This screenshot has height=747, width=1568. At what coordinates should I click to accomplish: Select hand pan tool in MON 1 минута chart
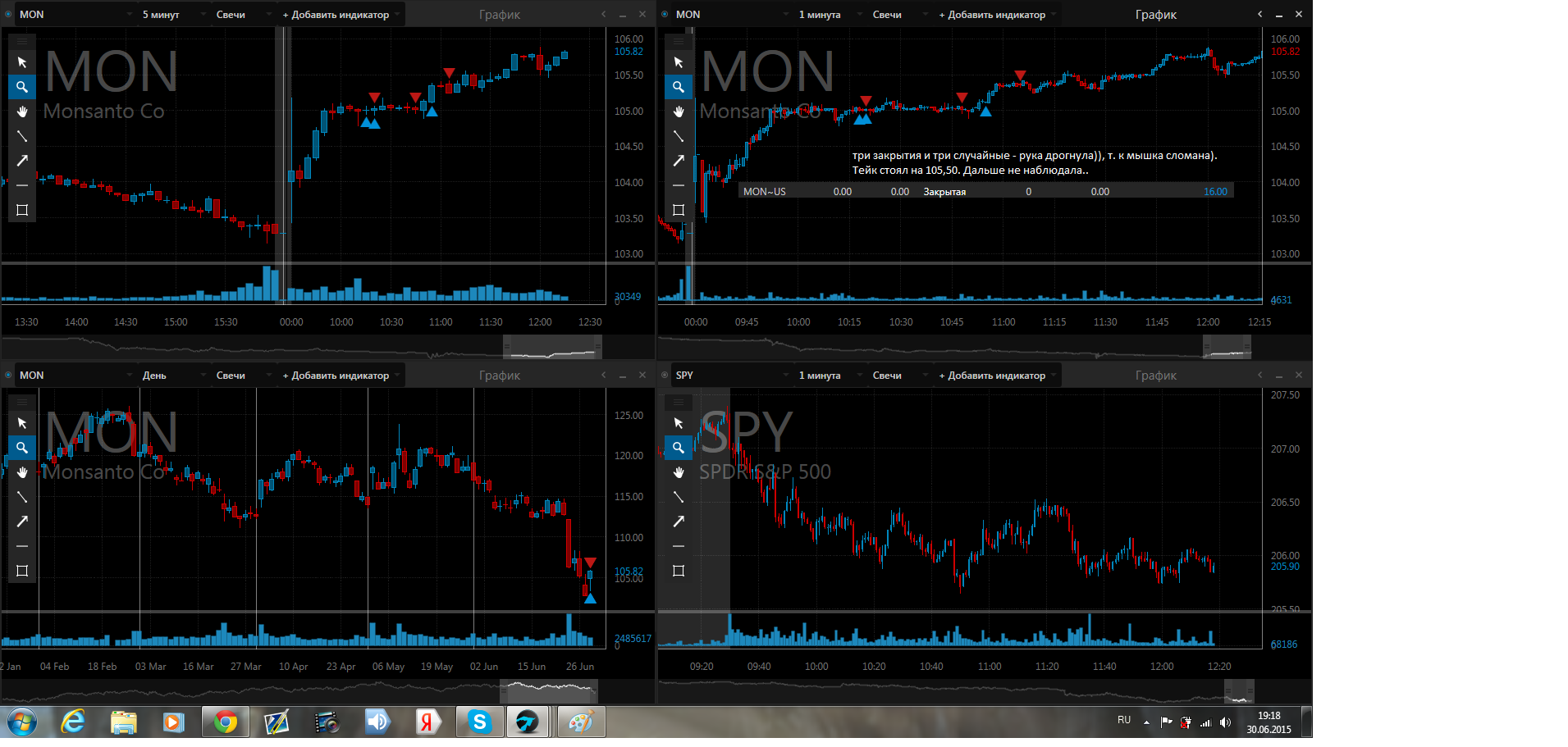click(679, 112)
